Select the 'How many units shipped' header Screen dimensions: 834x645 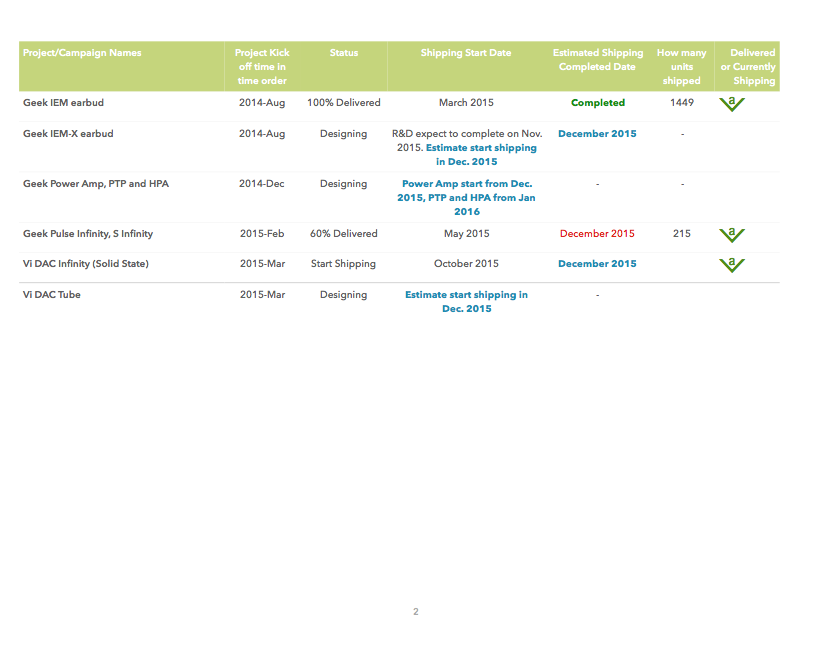click(x=681, y=66)
